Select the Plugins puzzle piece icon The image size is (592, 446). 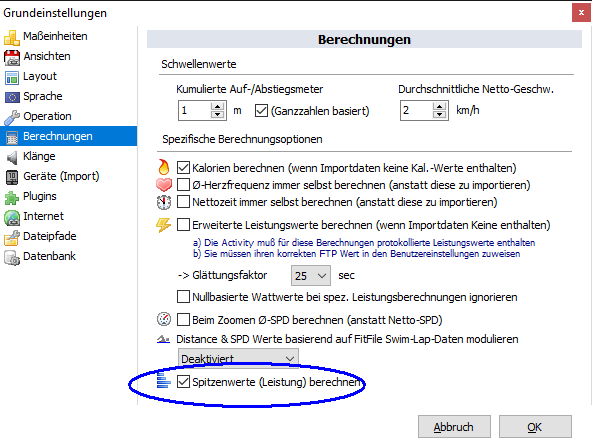tap(12, 197)
